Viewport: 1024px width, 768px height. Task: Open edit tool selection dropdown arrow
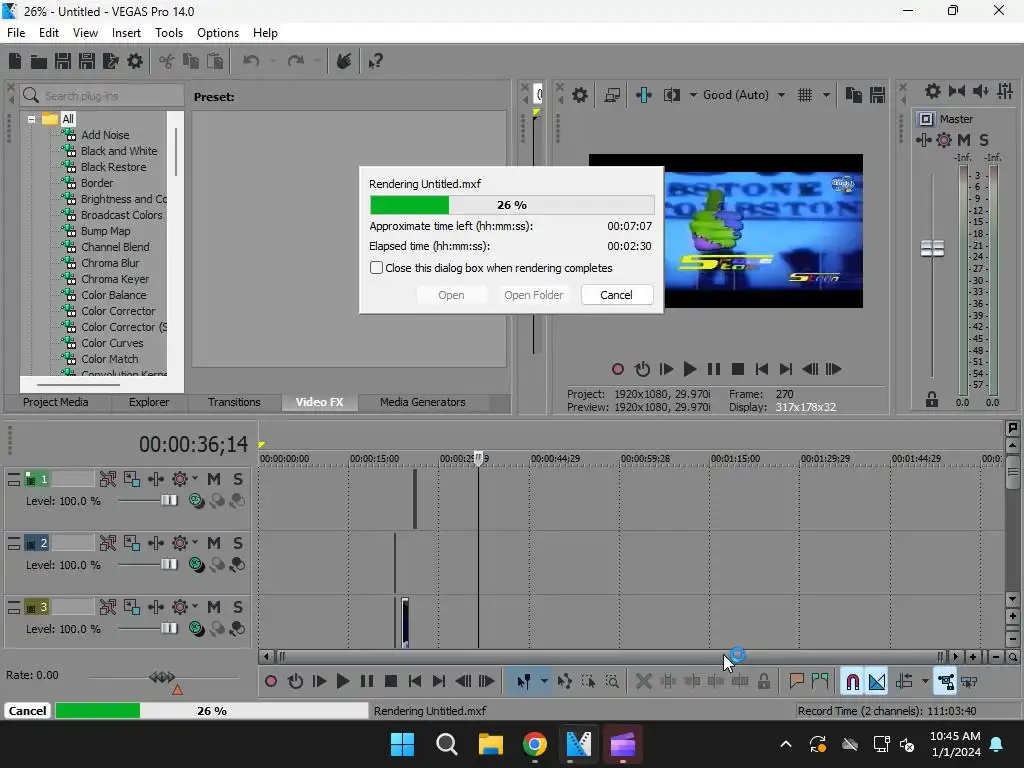click(544, 681)
